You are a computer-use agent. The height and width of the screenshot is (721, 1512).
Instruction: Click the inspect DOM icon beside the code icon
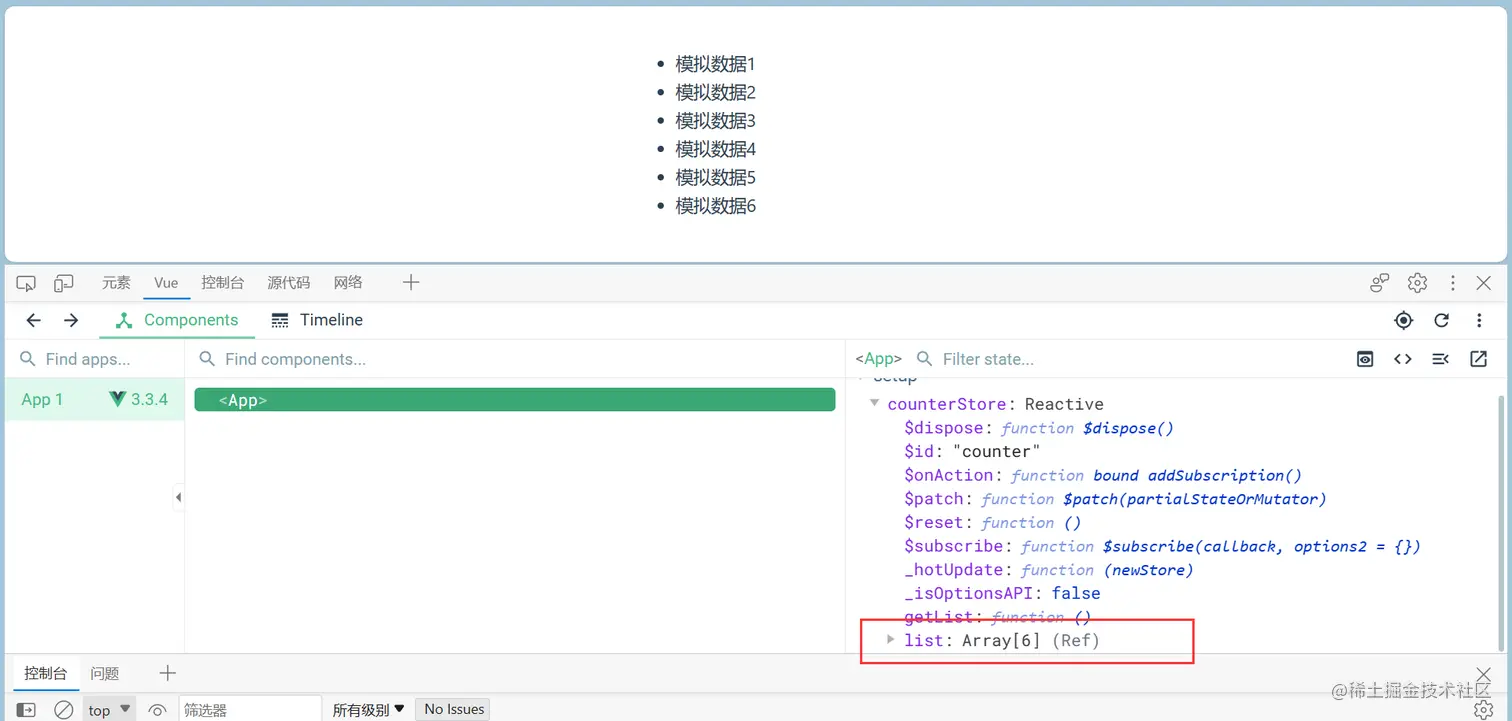coord(1440,359)
